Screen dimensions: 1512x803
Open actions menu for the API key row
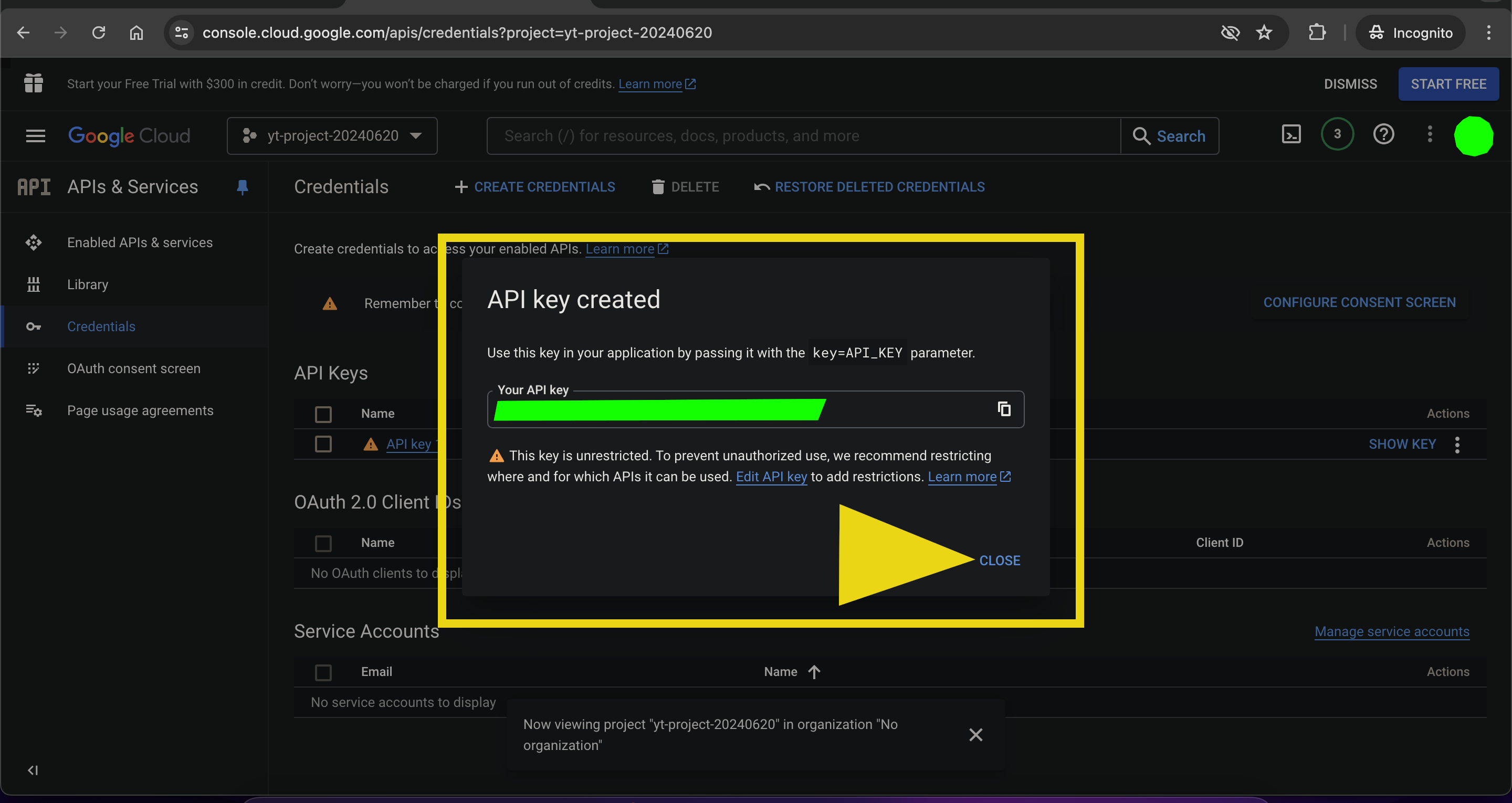coord(1457,445)
